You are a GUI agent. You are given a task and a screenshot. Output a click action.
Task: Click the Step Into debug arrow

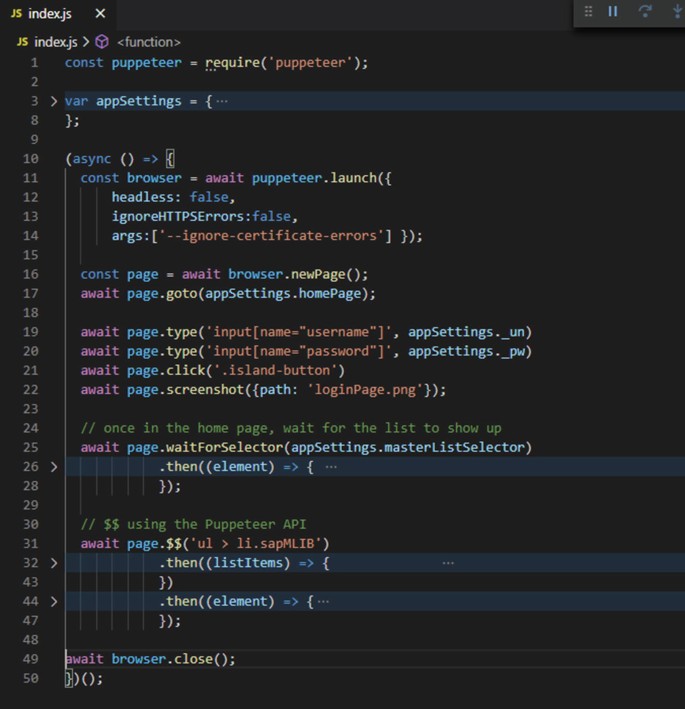coord(677,12)
